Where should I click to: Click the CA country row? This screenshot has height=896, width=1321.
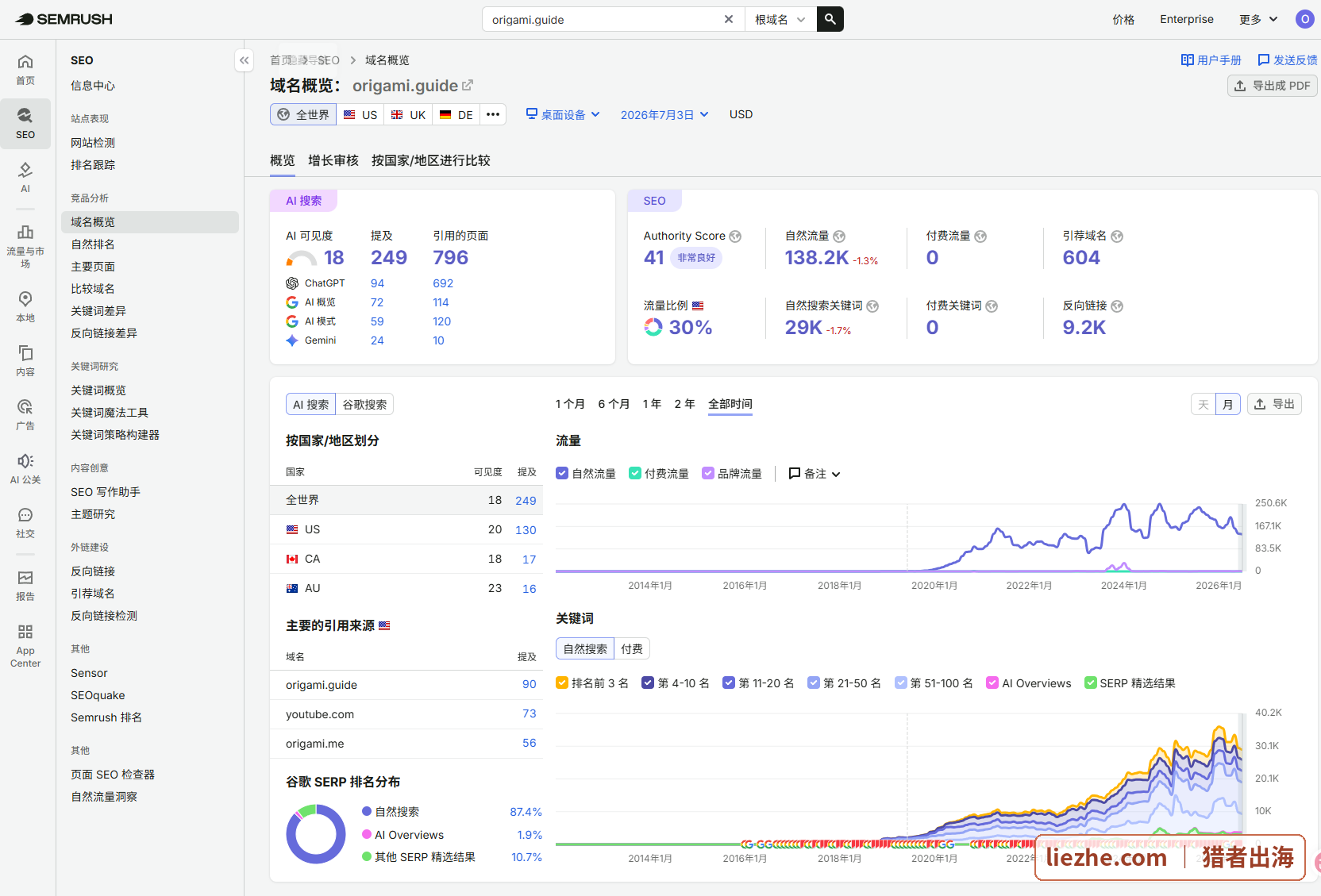(406, 559)
